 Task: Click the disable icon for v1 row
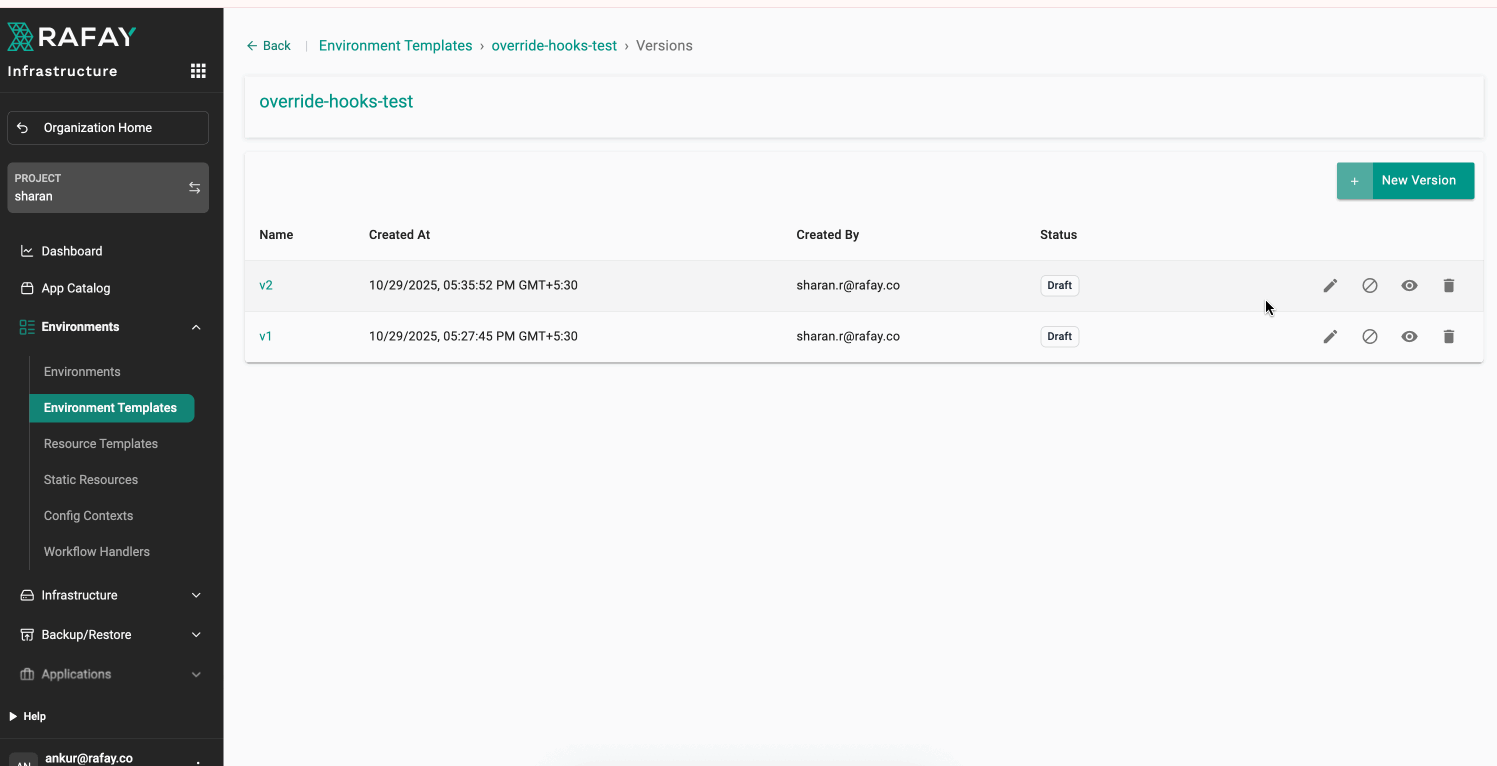pos(1370,337)
